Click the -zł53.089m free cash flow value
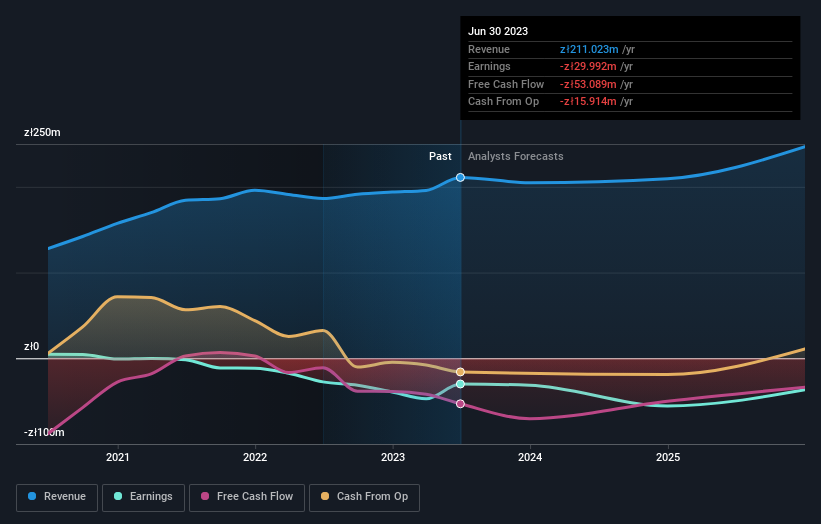This screenshot has height=524, width=821. point(588,84)
